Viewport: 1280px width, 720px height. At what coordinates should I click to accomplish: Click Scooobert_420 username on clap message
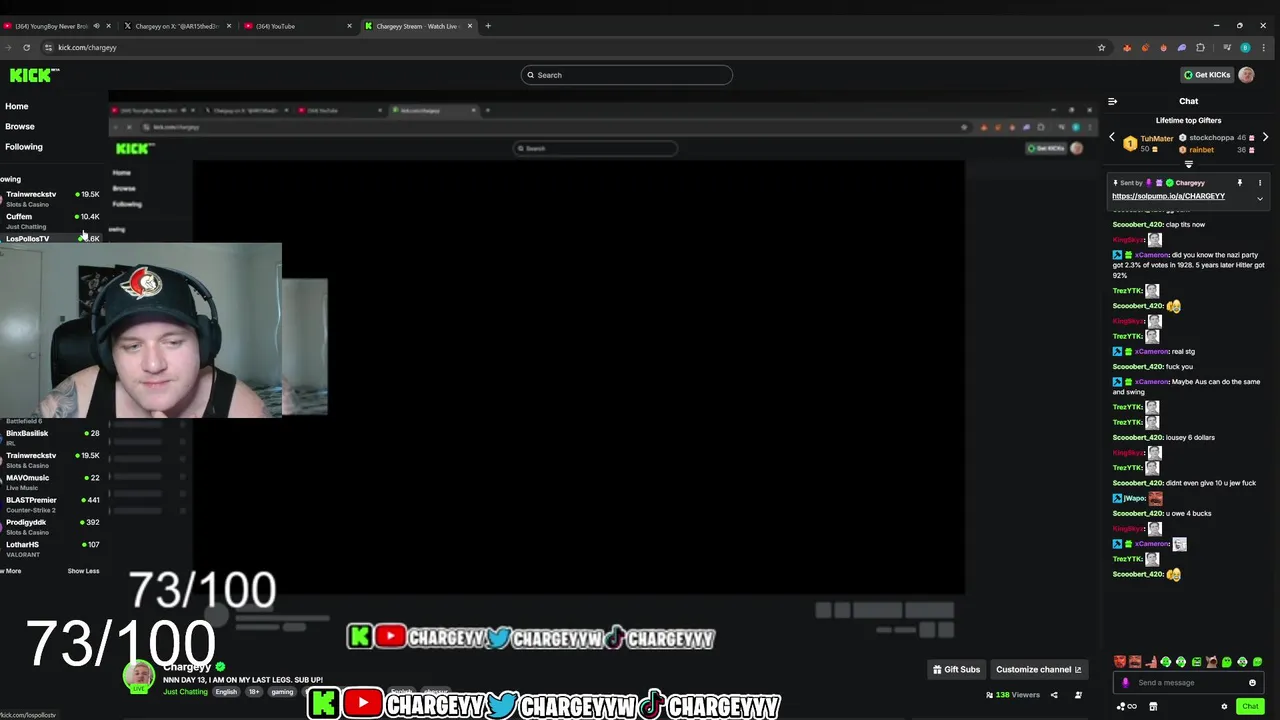click(x=1137, y=225)
